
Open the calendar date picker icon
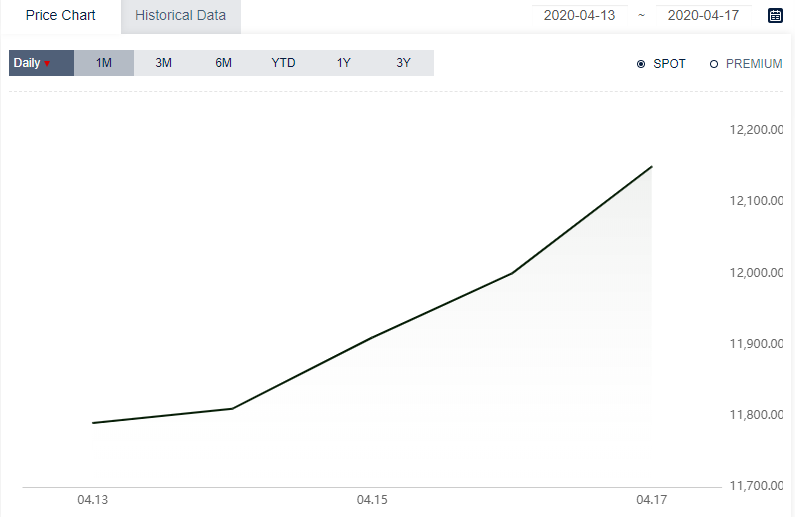(x=775, y=15)
